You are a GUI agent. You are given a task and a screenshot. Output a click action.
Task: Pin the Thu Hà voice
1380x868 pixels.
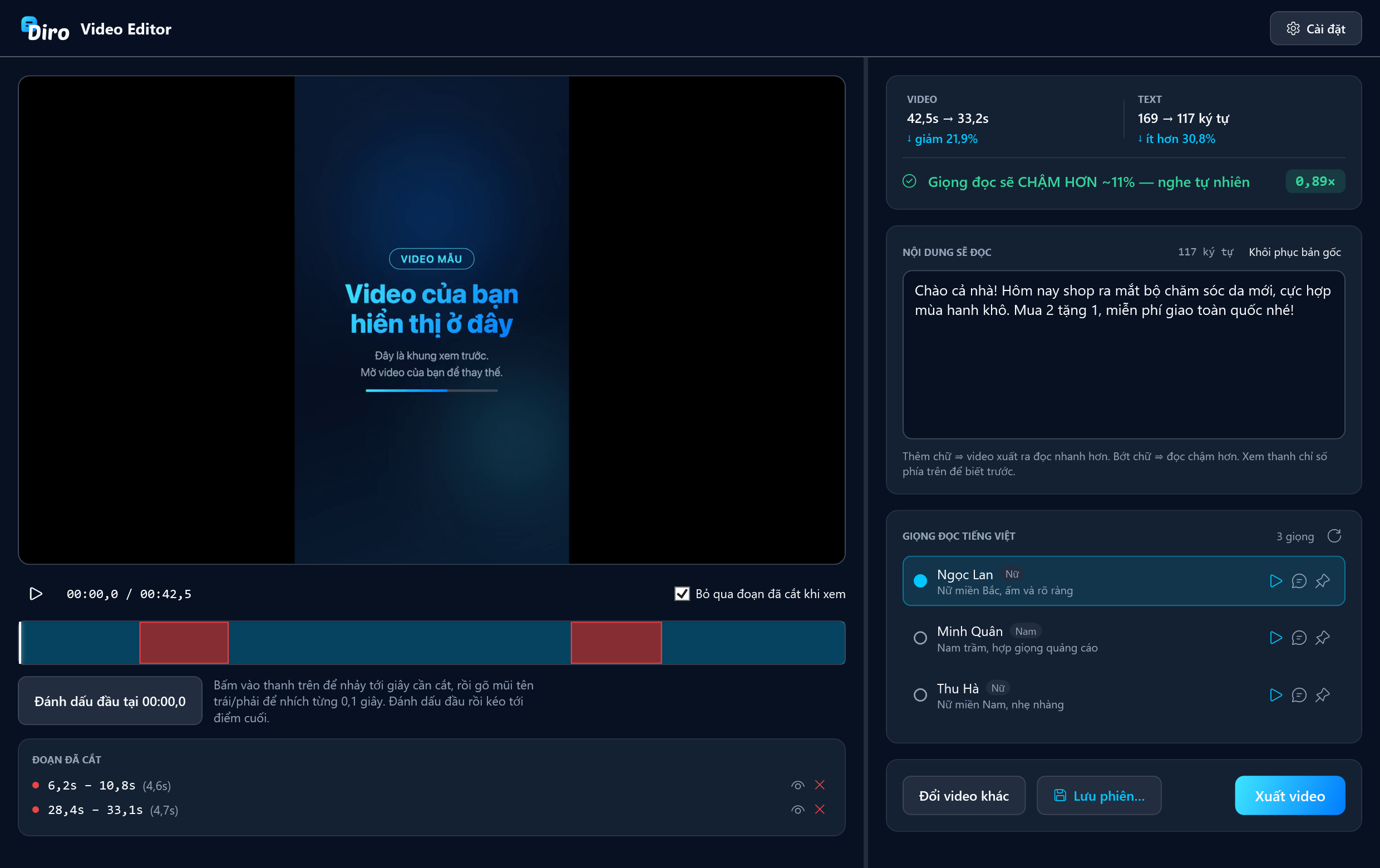tap(1322, 695)
